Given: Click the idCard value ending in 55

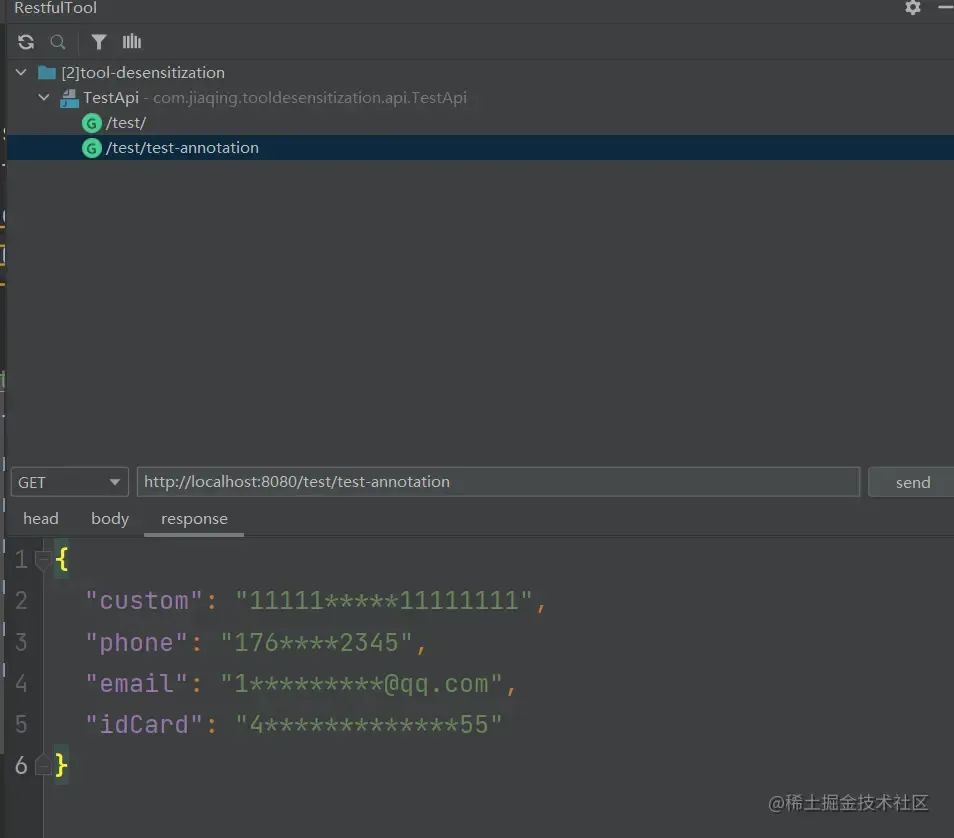Looking at the screenshot, I should (369, 725).
